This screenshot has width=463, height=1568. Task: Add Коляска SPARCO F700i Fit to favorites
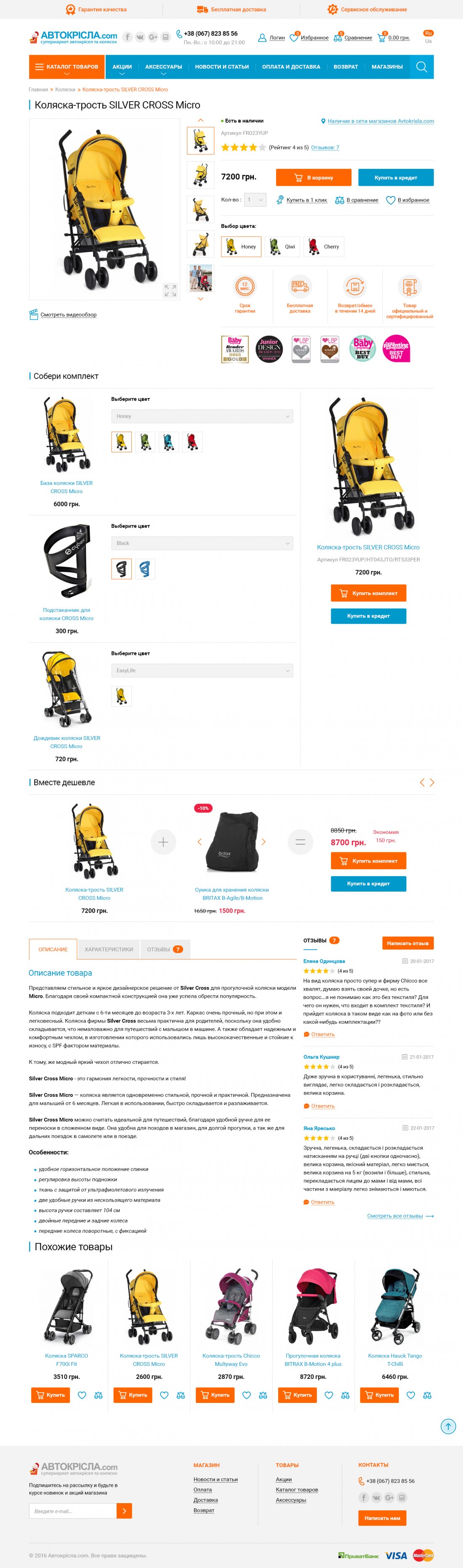(x=82, y=1395)
